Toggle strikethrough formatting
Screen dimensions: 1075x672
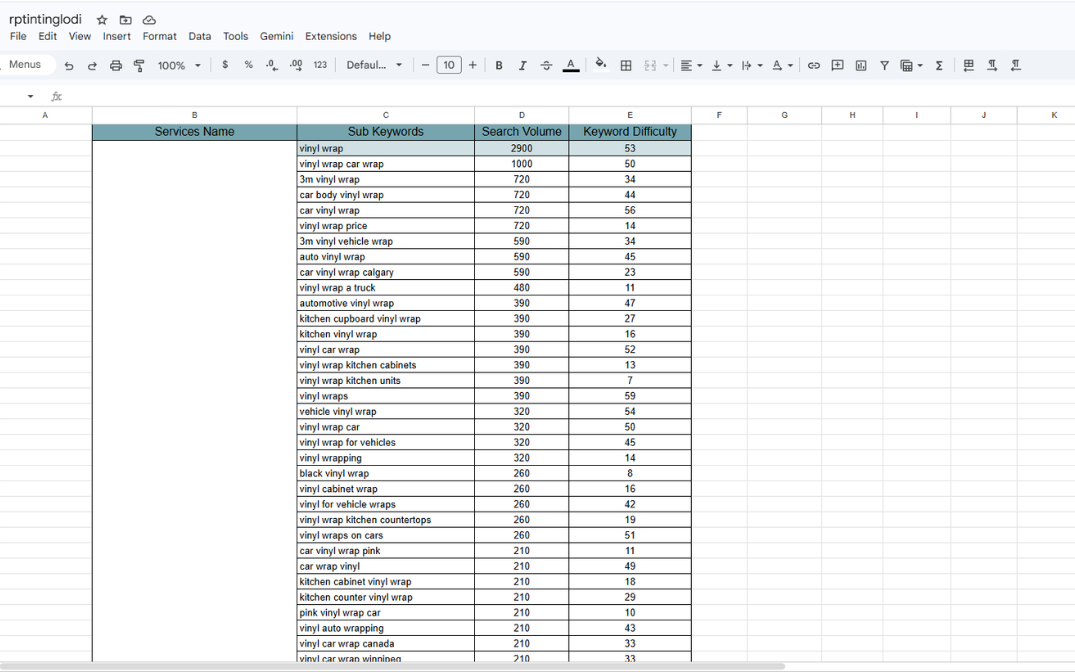pyautogui.click(x=546, y=66)
